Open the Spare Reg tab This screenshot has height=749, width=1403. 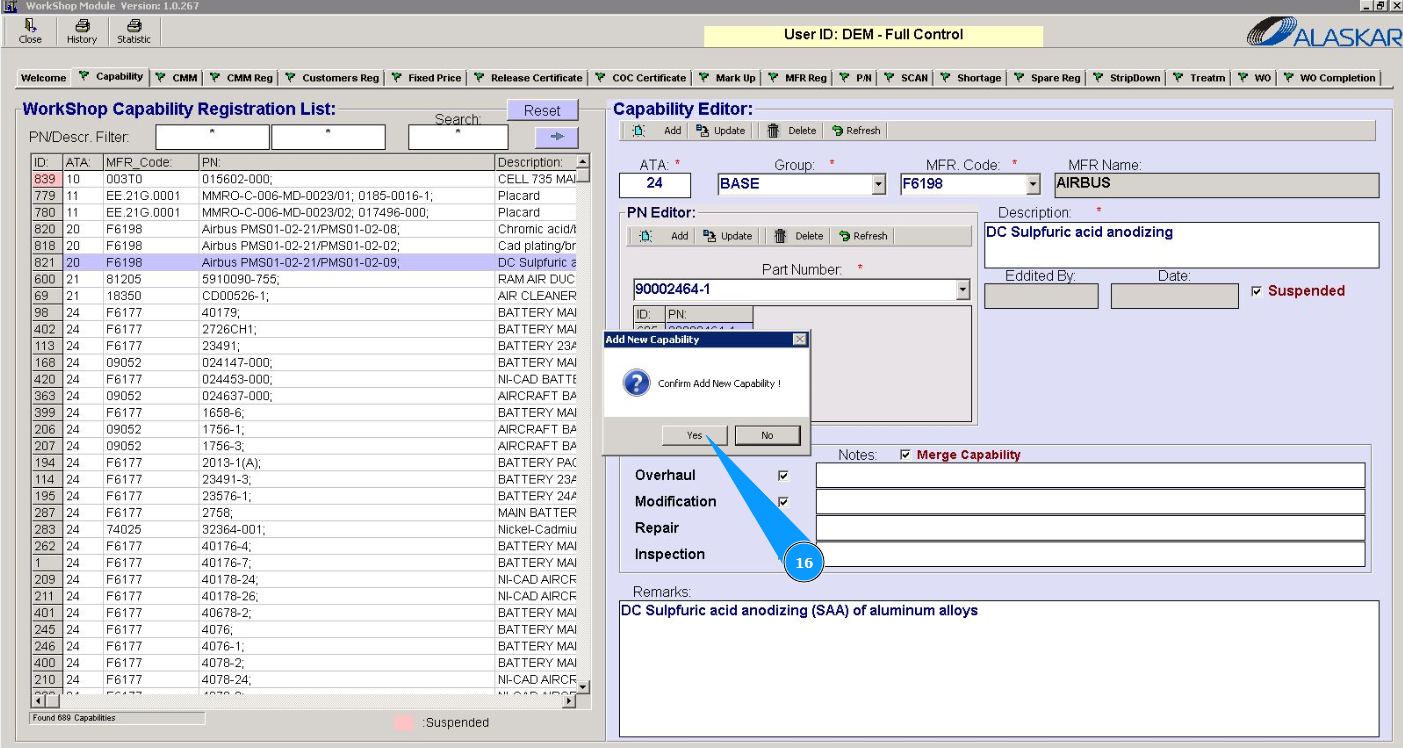[1047, 78]
